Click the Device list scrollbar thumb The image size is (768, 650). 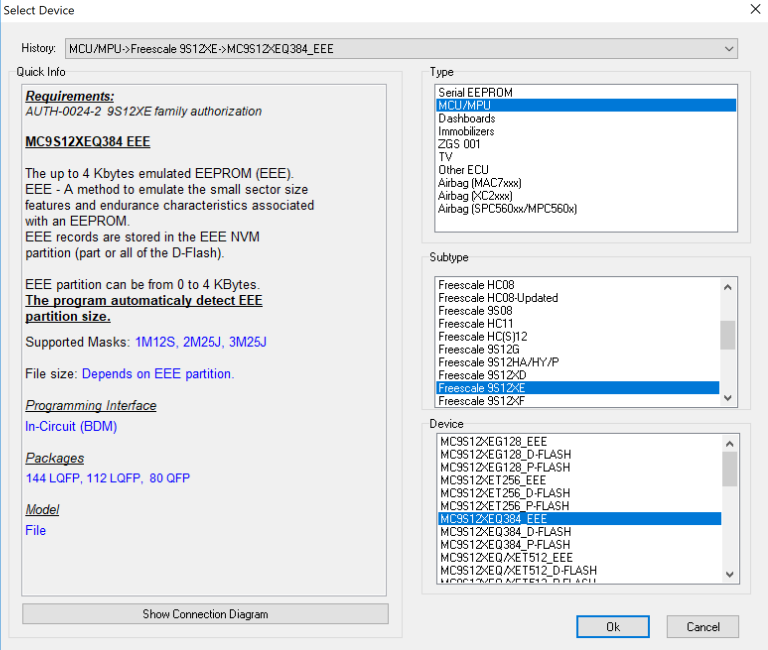pyautogui.click(x=730, y=469)
